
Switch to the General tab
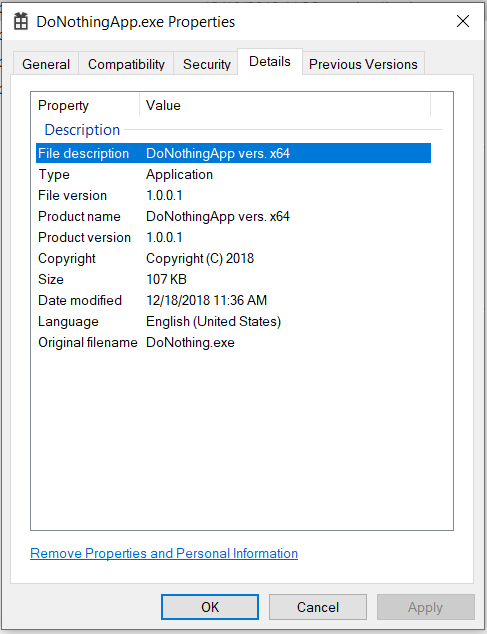[46, 64]
